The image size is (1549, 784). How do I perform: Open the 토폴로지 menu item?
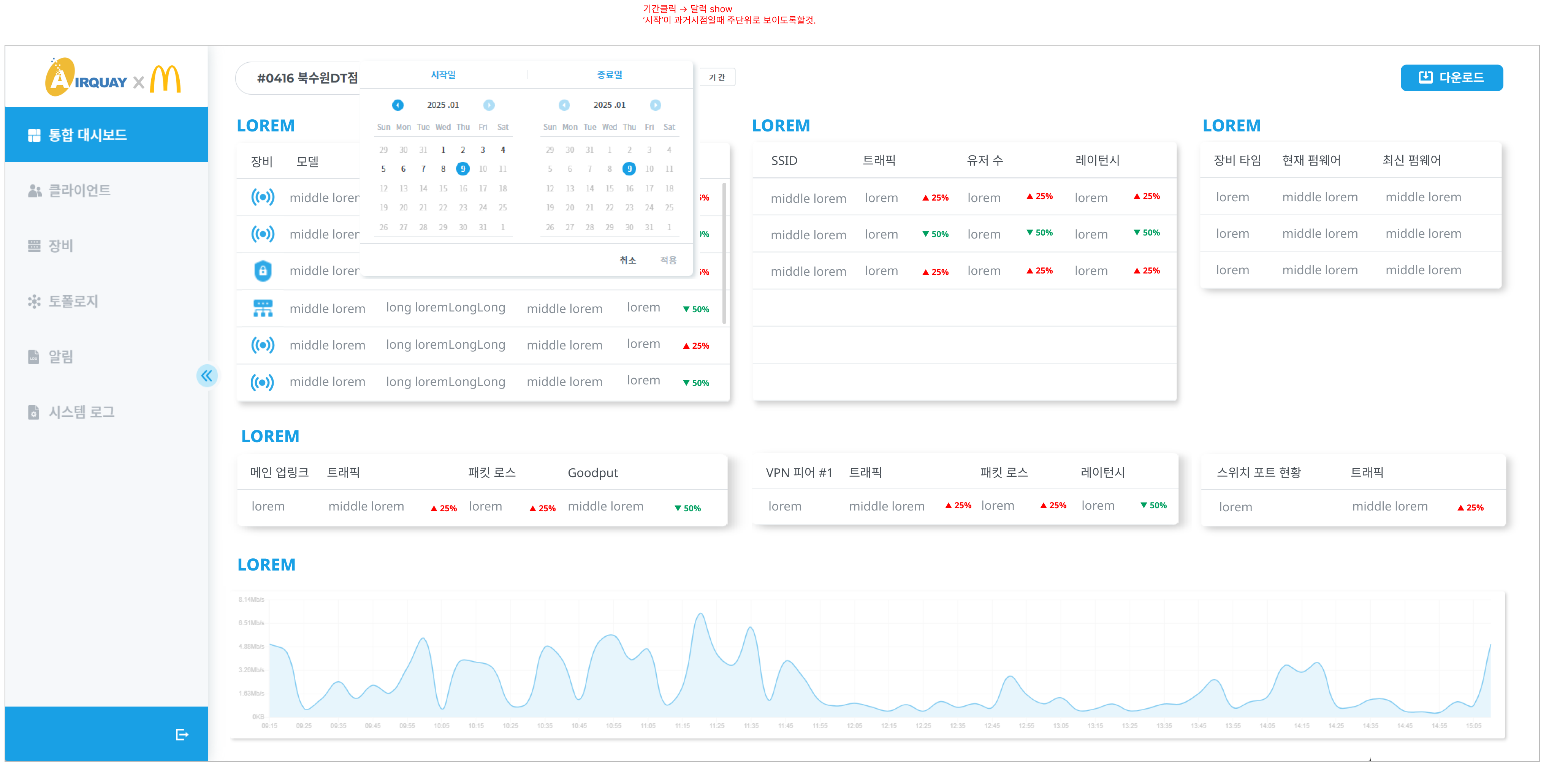point(73,300)
